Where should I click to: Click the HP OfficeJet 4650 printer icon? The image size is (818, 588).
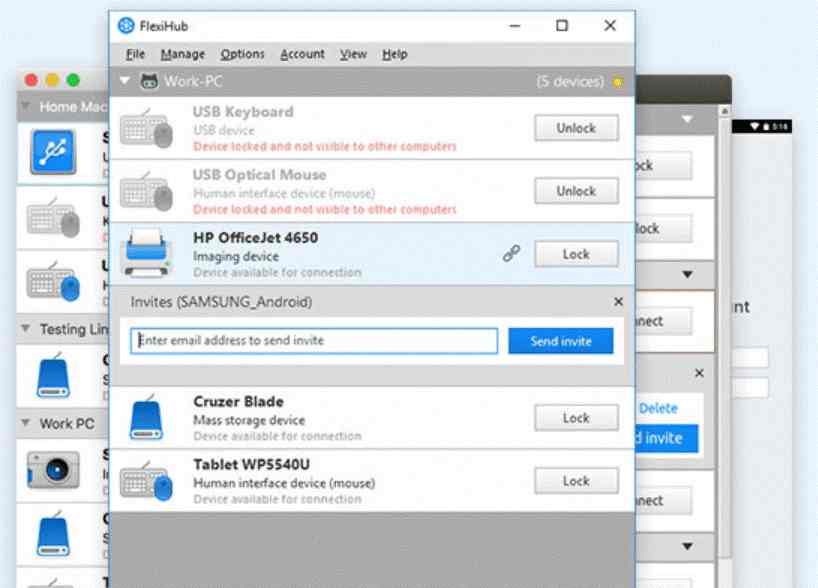(147, 253)
